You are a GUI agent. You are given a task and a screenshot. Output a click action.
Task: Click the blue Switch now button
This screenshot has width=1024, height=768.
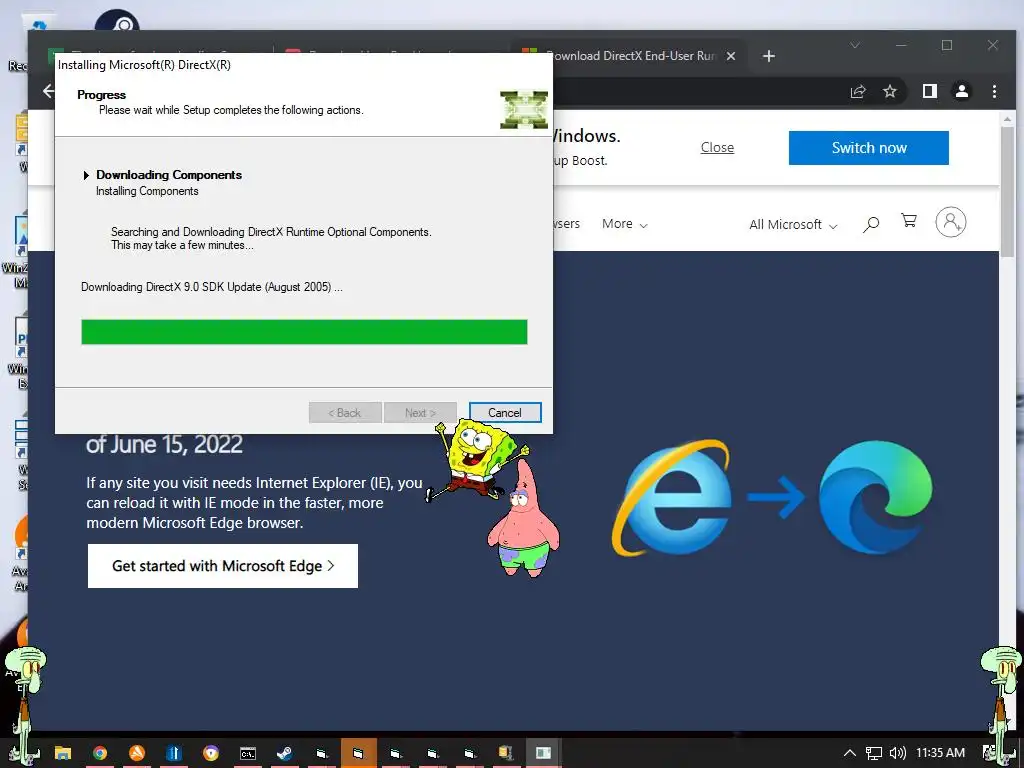[x=869, y=148]
